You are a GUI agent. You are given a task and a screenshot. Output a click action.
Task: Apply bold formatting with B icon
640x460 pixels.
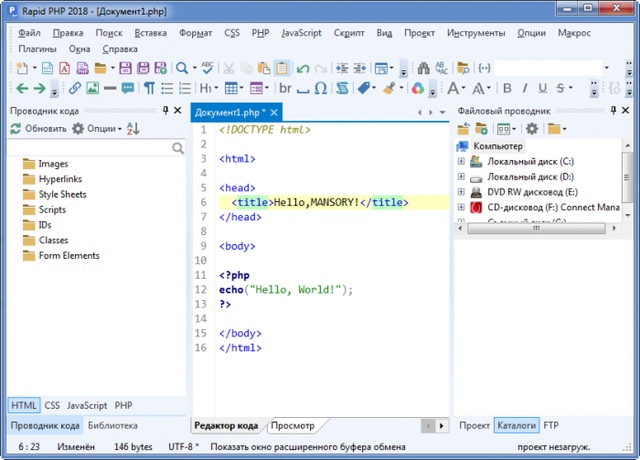pos(508,88)
